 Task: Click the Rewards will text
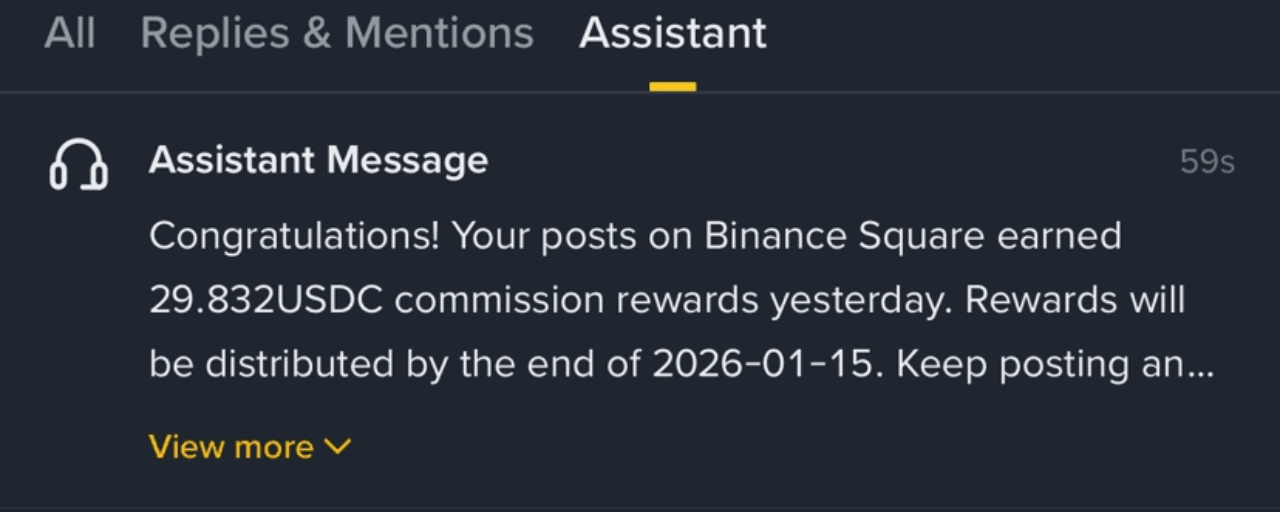coord(1075,300)
